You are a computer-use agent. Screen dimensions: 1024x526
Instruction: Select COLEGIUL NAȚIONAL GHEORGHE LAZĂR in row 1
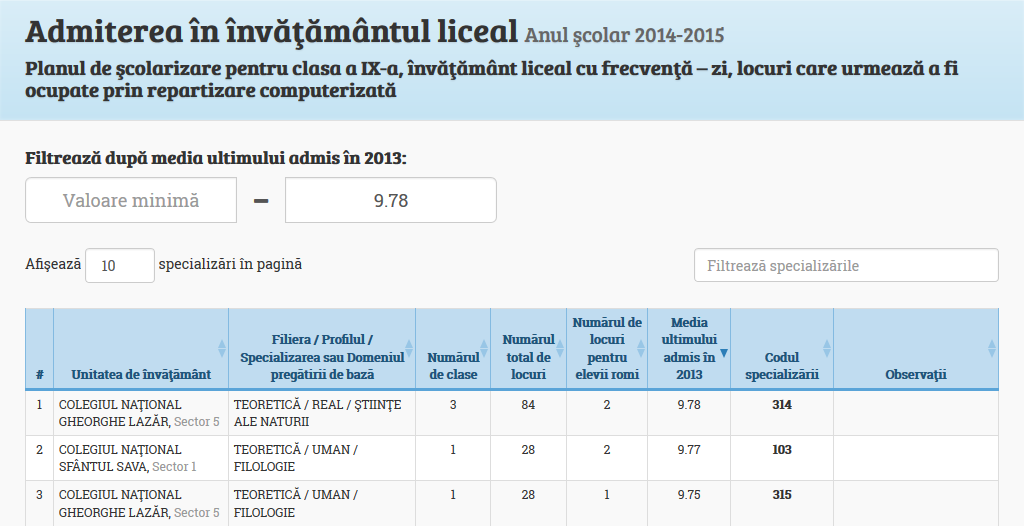point(139,413)
